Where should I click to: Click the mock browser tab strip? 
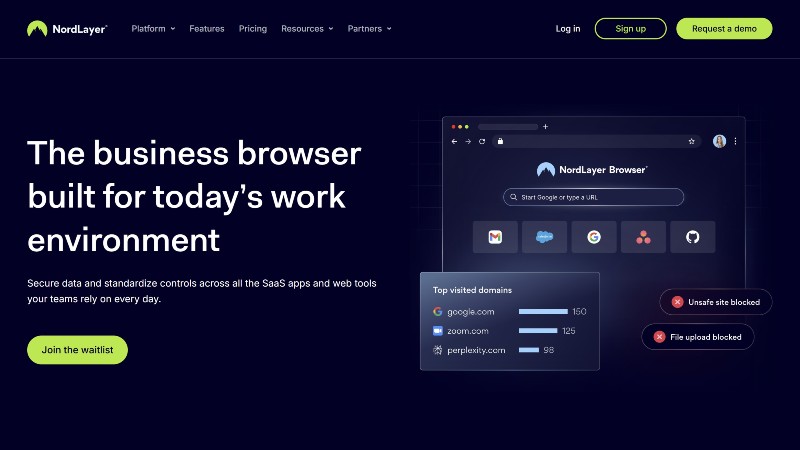(x=508, y=127)
